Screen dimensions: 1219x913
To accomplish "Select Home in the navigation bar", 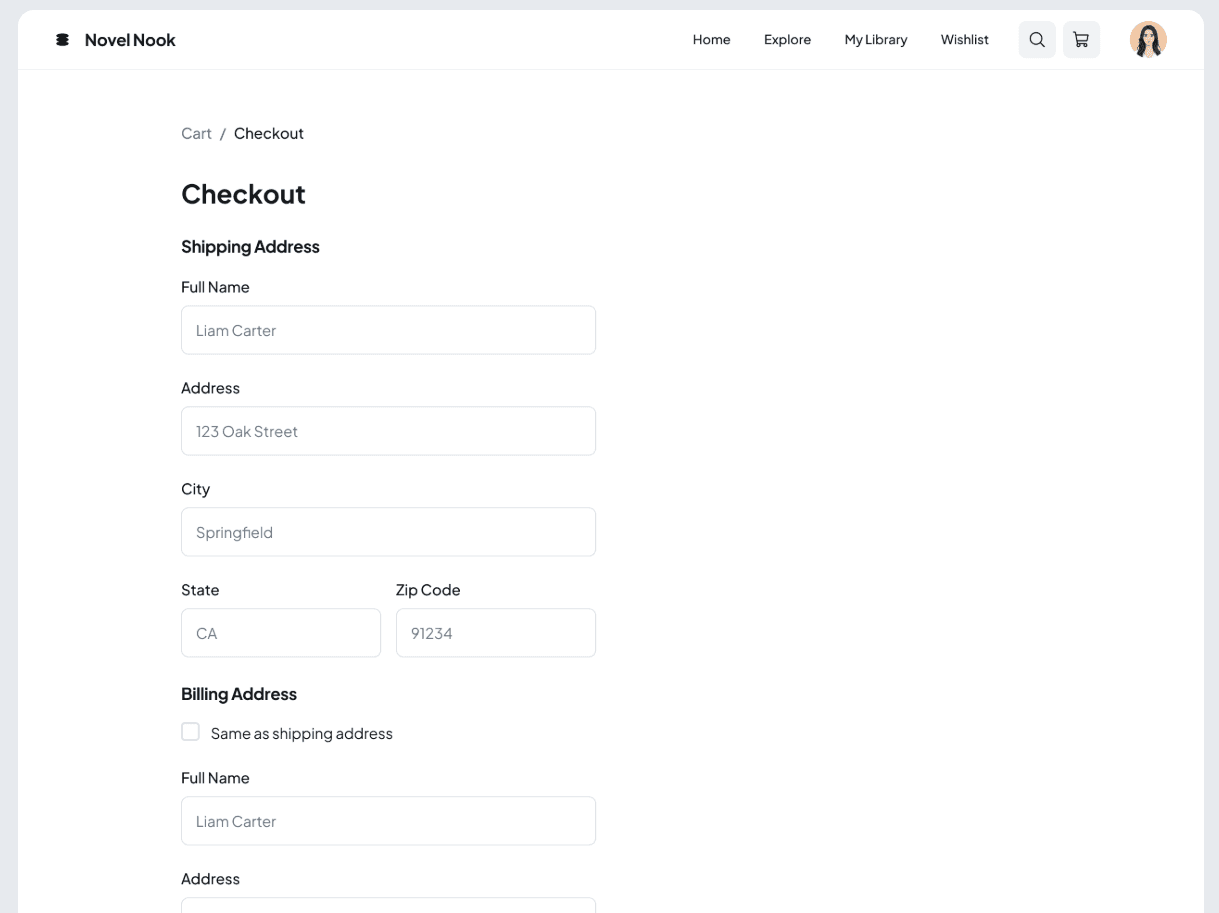I will tap(711, 40).
